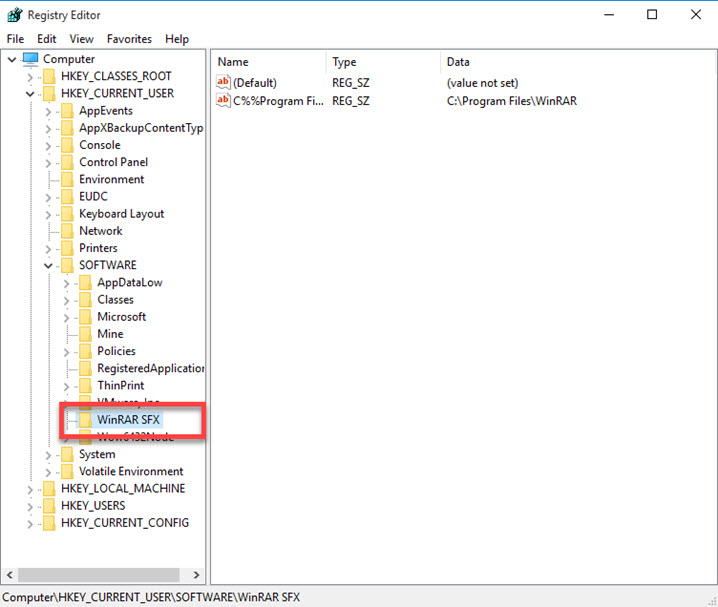Click the AppEvents folder icon

67,111
